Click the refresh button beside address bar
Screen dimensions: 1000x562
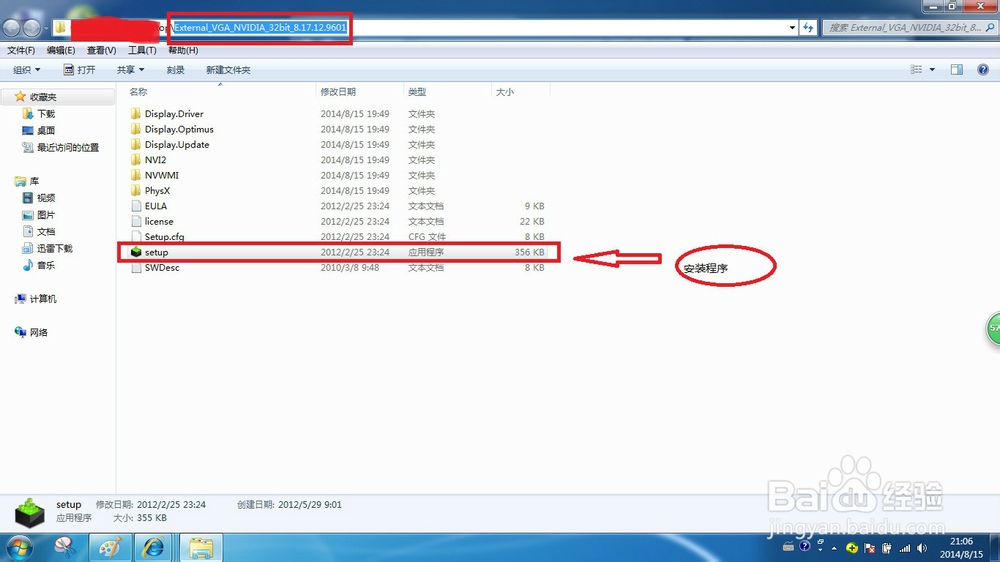(x=808, y=27)
